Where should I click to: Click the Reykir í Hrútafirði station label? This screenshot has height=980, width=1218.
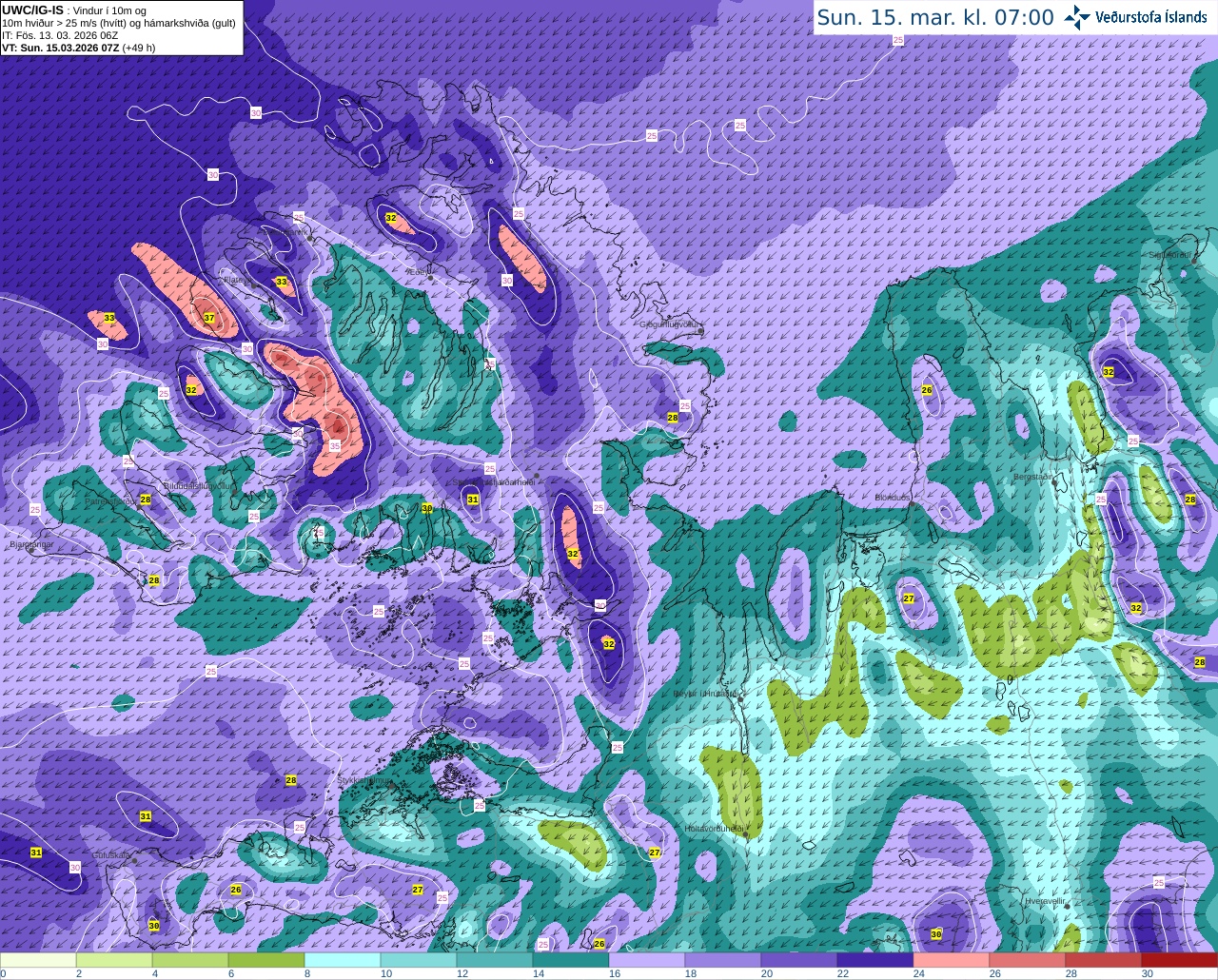[705, 694]
